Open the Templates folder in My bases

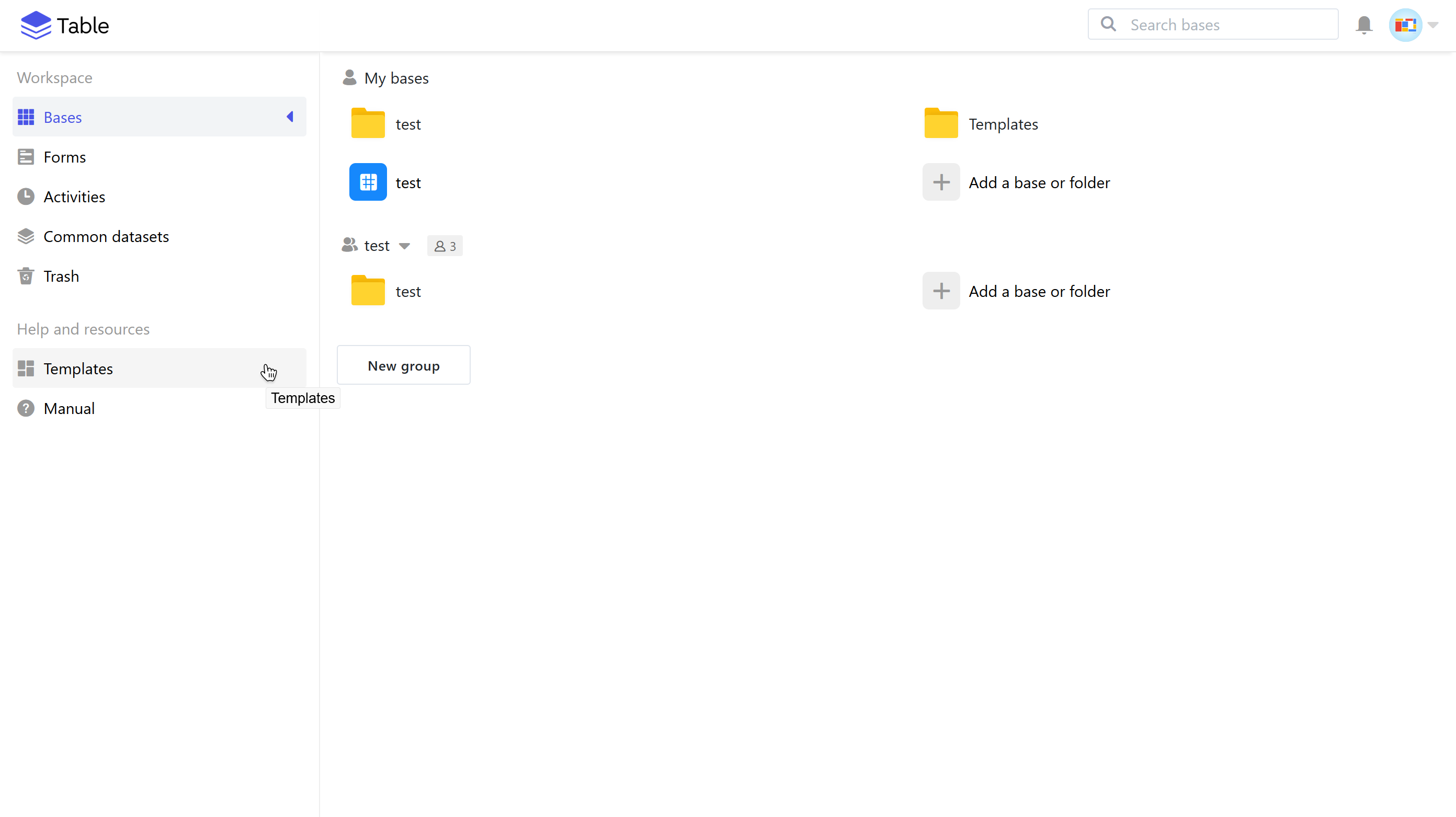941,124
